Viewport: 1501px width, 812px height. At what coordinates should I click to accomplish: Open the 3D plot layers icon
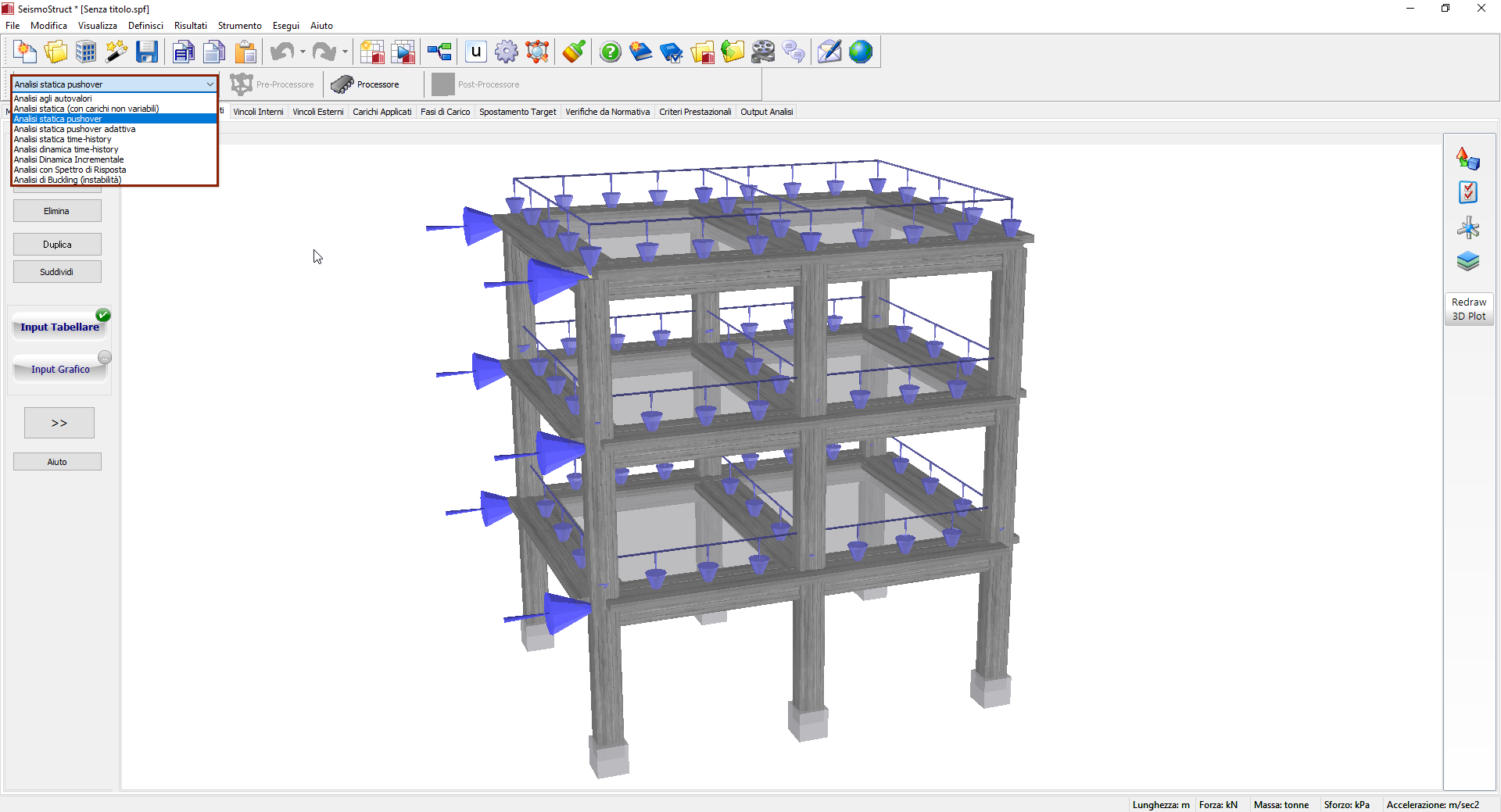(1467, 261)
